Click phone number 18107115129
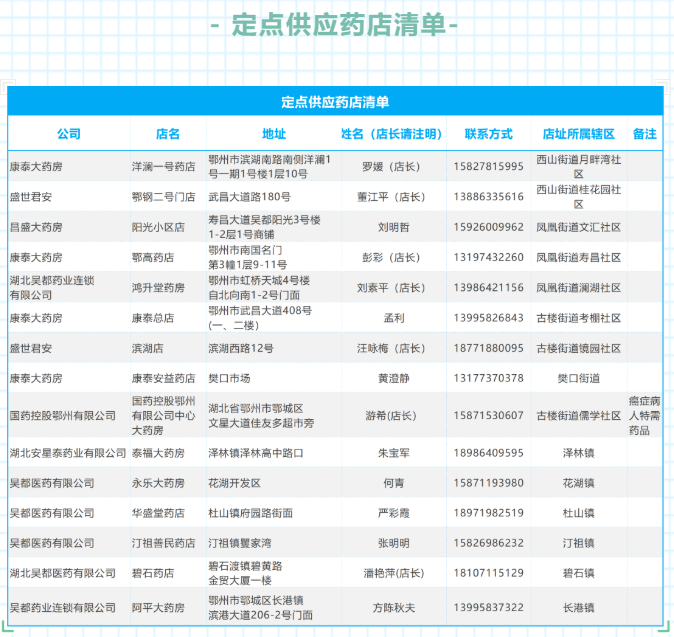This screenshot has width=674, height=637. (x=488, y=573)
